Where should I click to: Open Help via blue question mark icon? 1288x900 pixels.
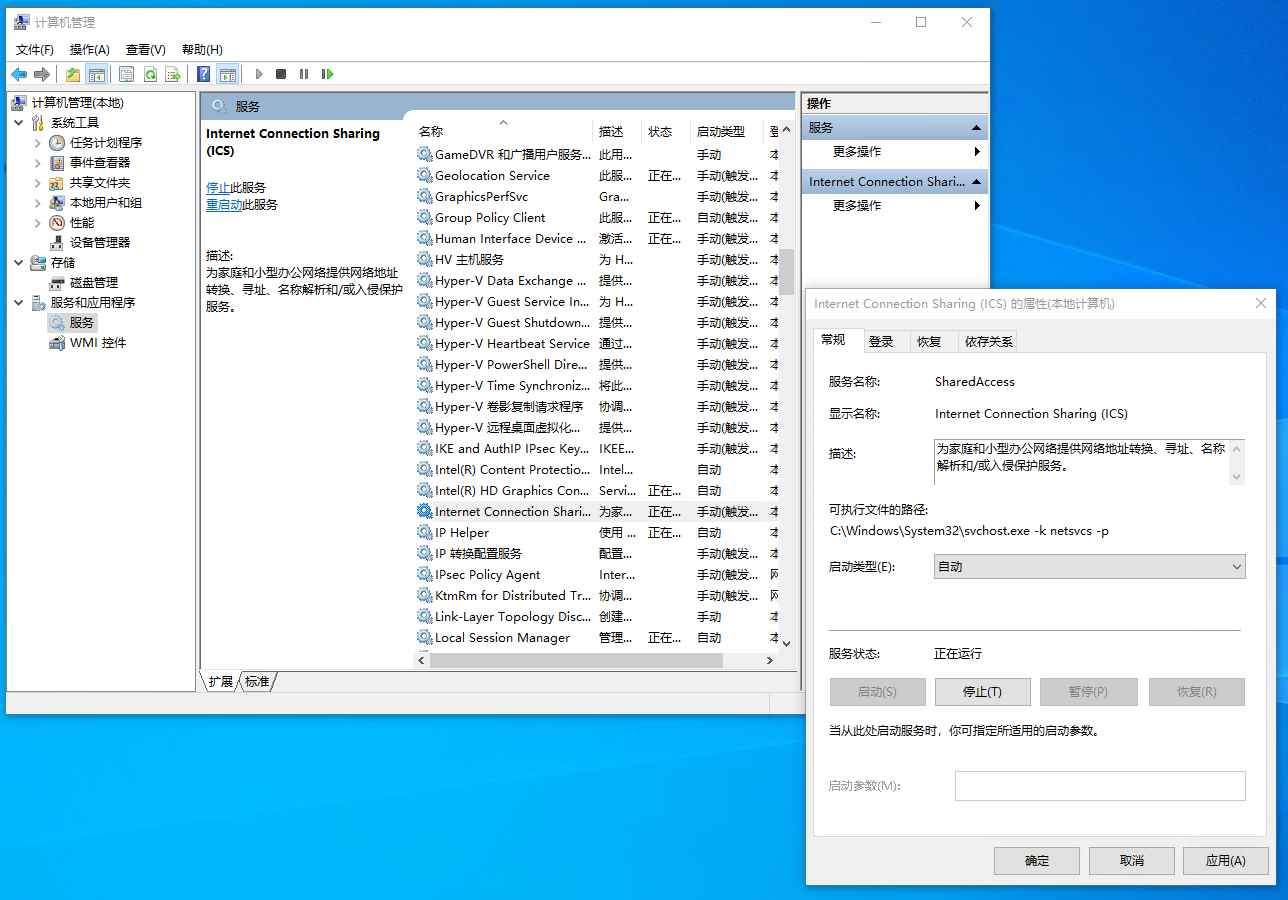pos(203,74)
